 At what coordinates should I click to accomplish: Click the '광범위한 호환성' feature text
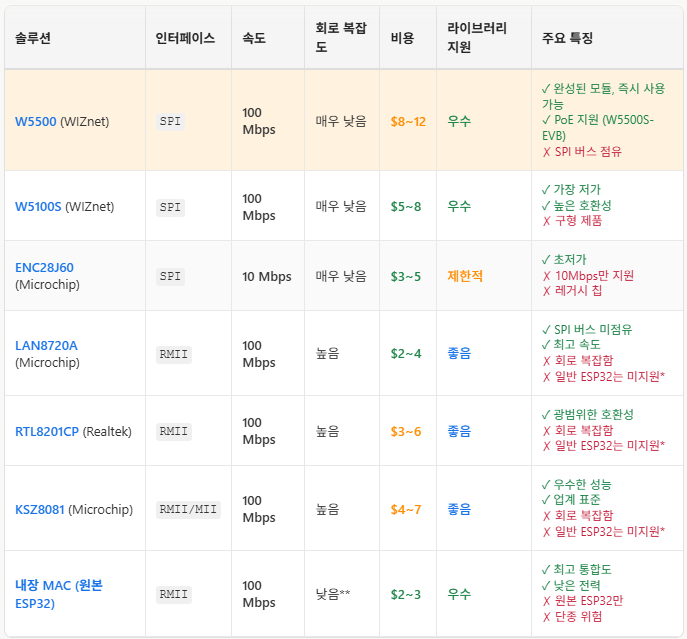point(594,415)
